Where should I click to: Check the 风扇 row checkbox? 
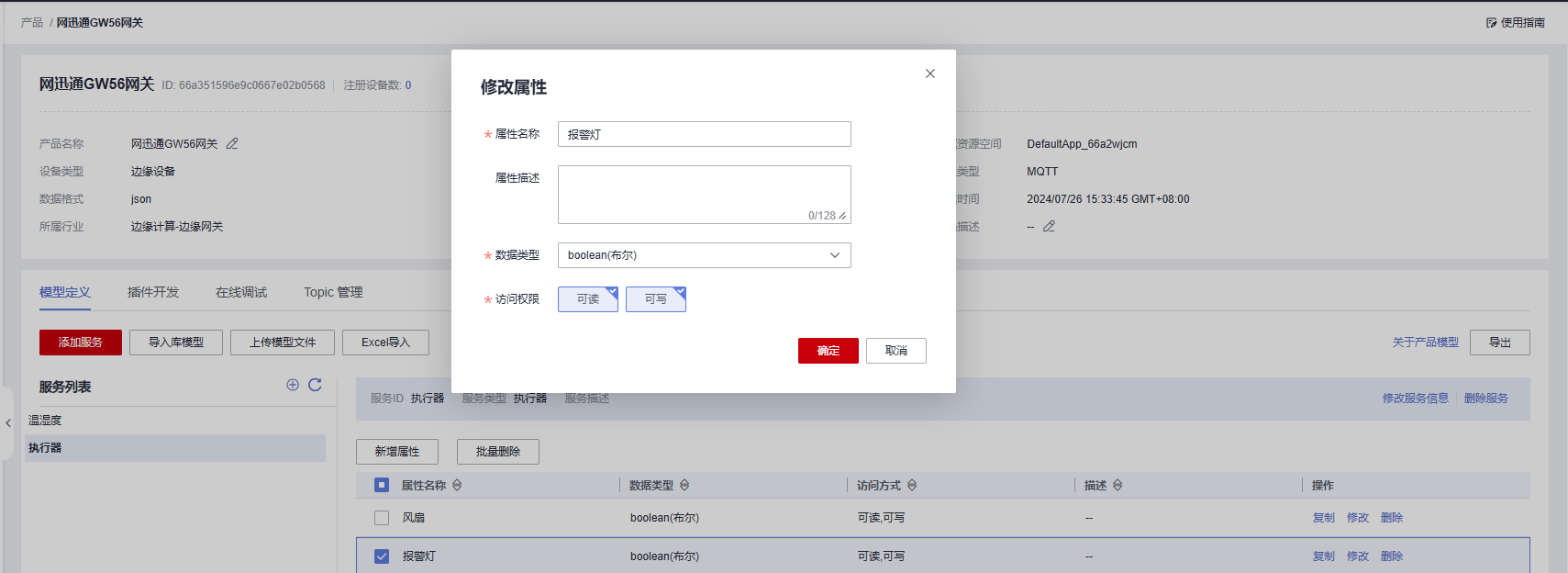coord(382,518)
